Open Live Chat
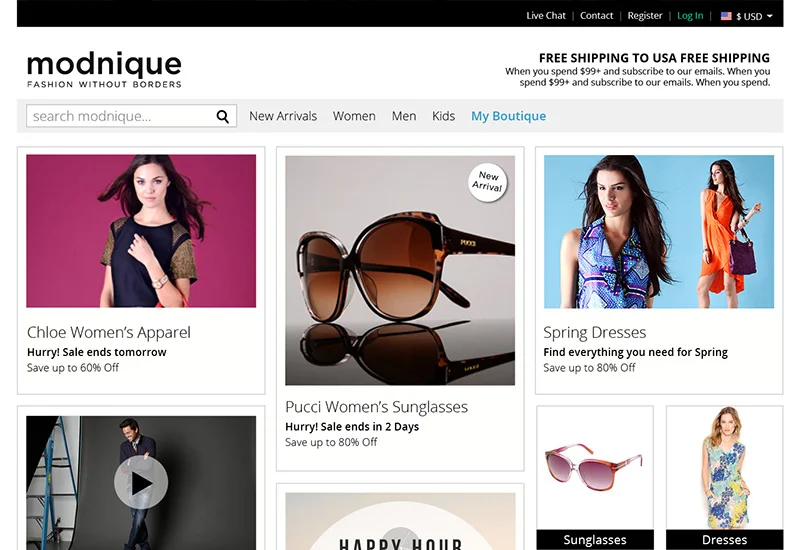The width and height of the screenshot is (800, 550). click(x=546, y=16)
